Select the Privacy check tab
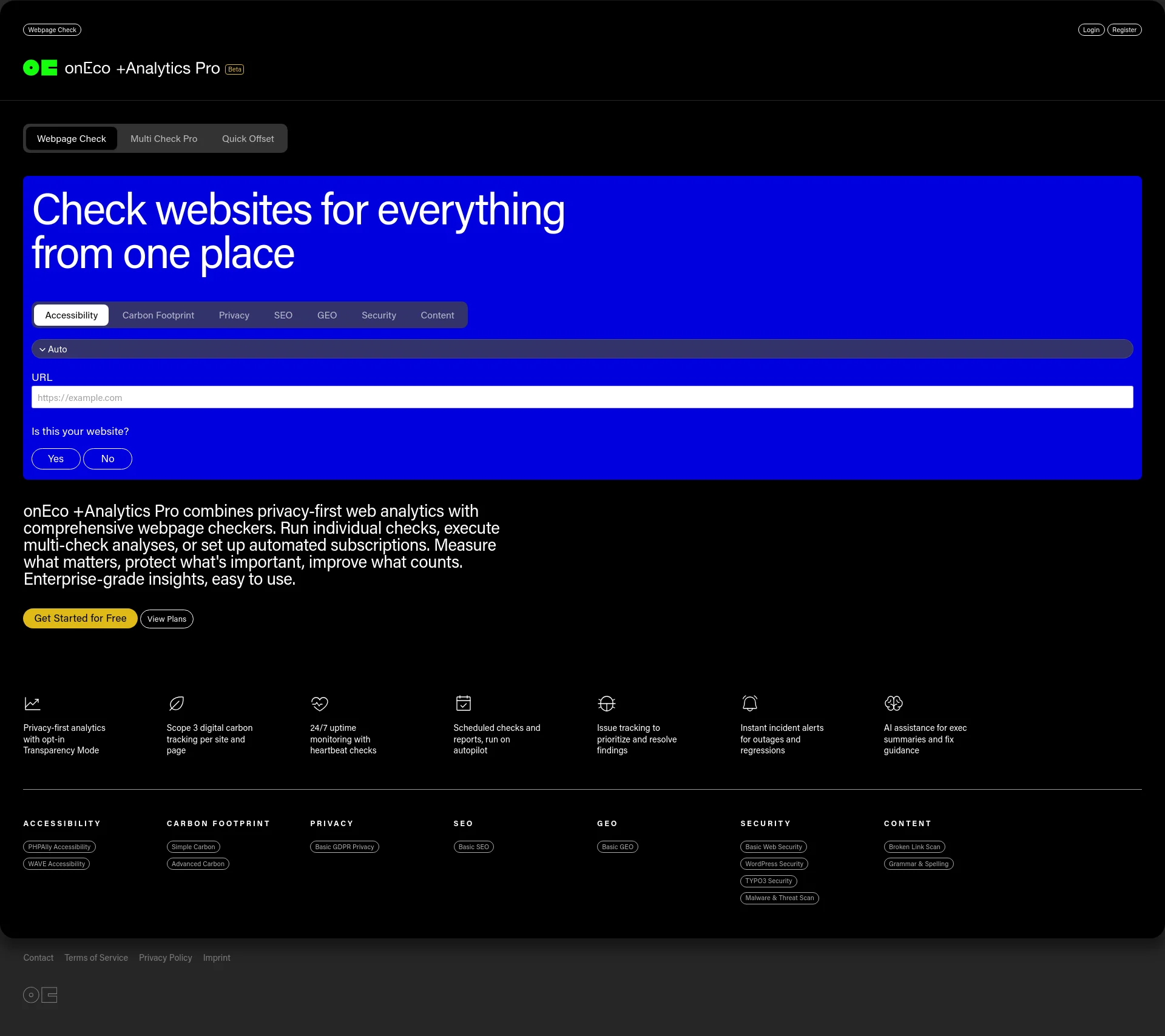 tap(234, 315)
